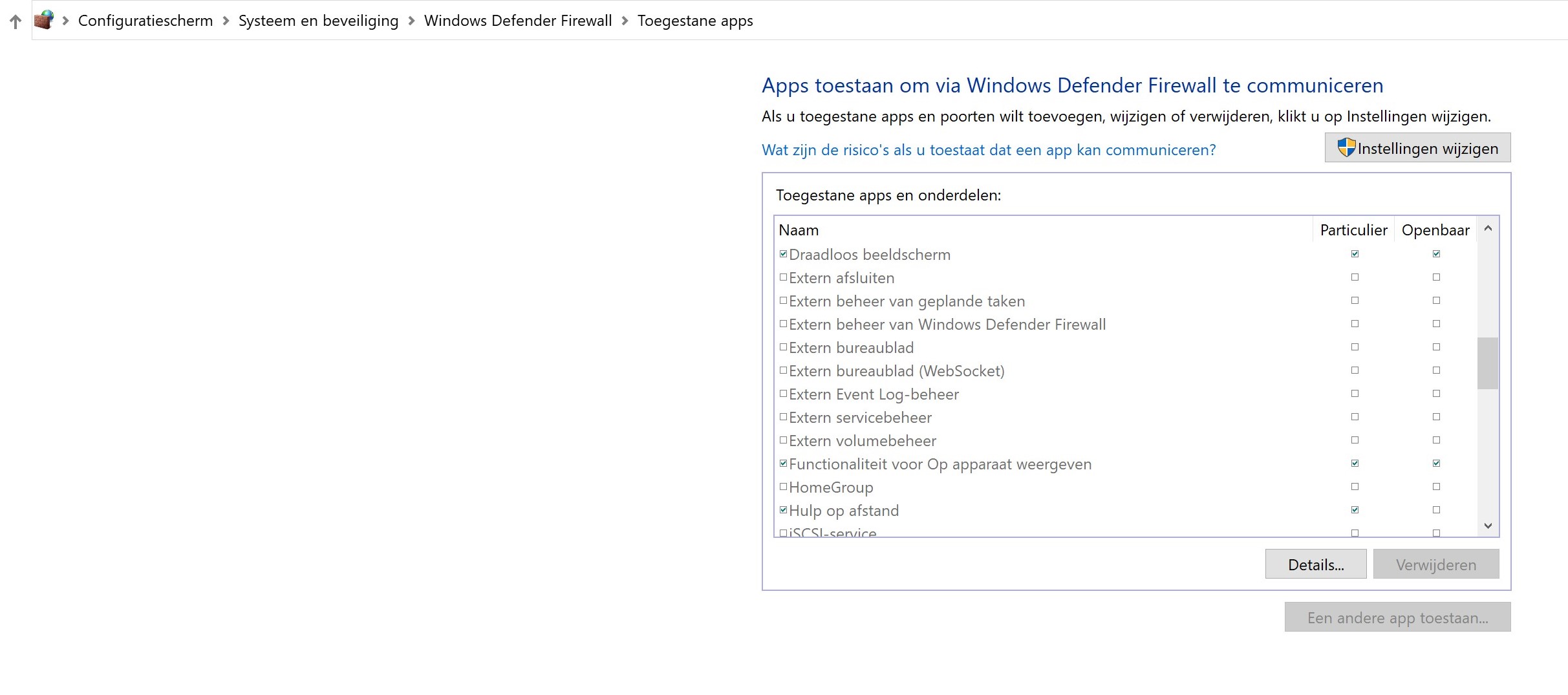Select the Extern volumebeheer row text
The height and width of the screenshot is (695, 1568).
click(863, 441)
